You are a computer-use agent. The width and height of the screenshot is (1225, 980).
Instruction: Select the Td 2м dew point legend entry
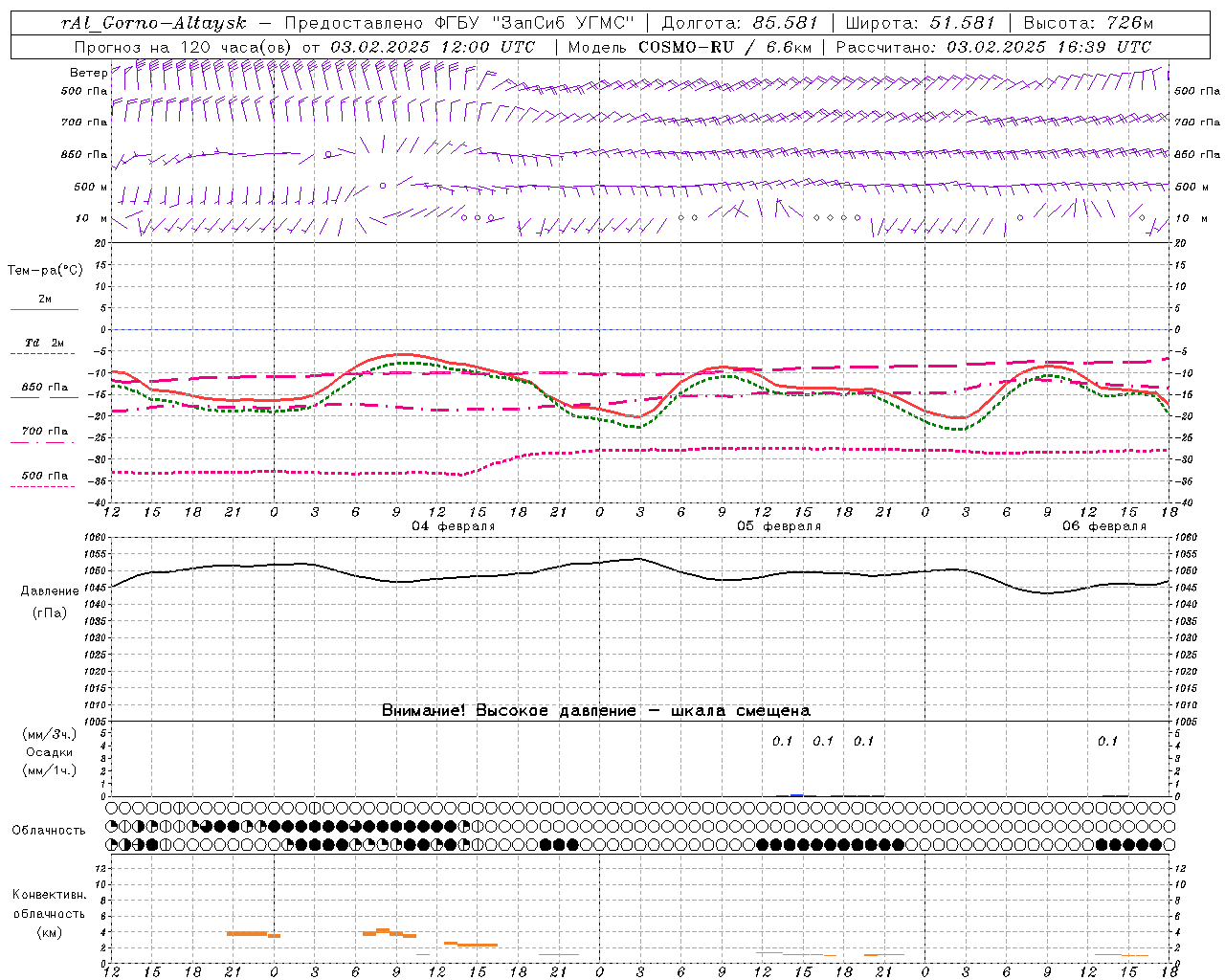[x=44, y=343]
